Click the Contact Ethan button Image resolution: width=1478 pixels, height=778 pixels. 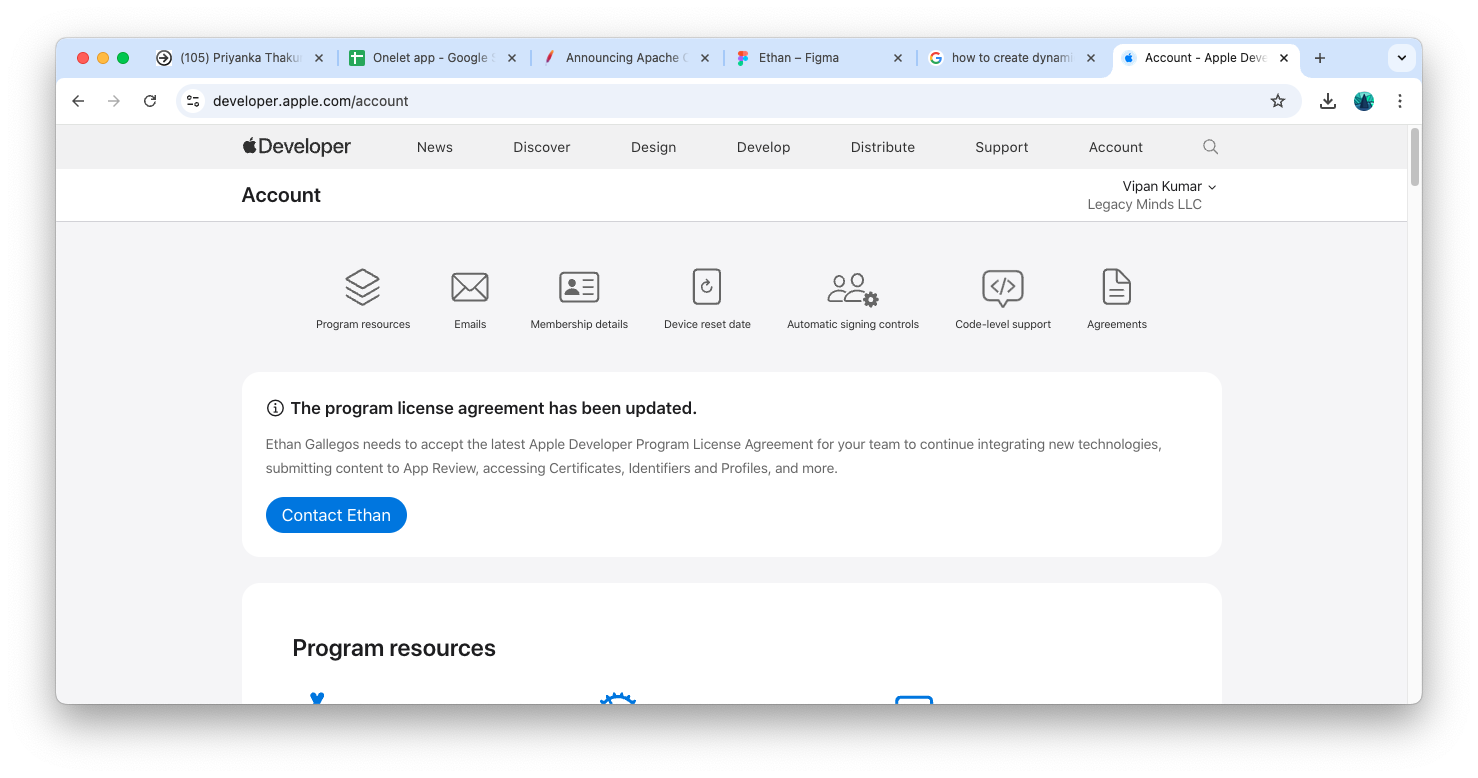(336, 515)
